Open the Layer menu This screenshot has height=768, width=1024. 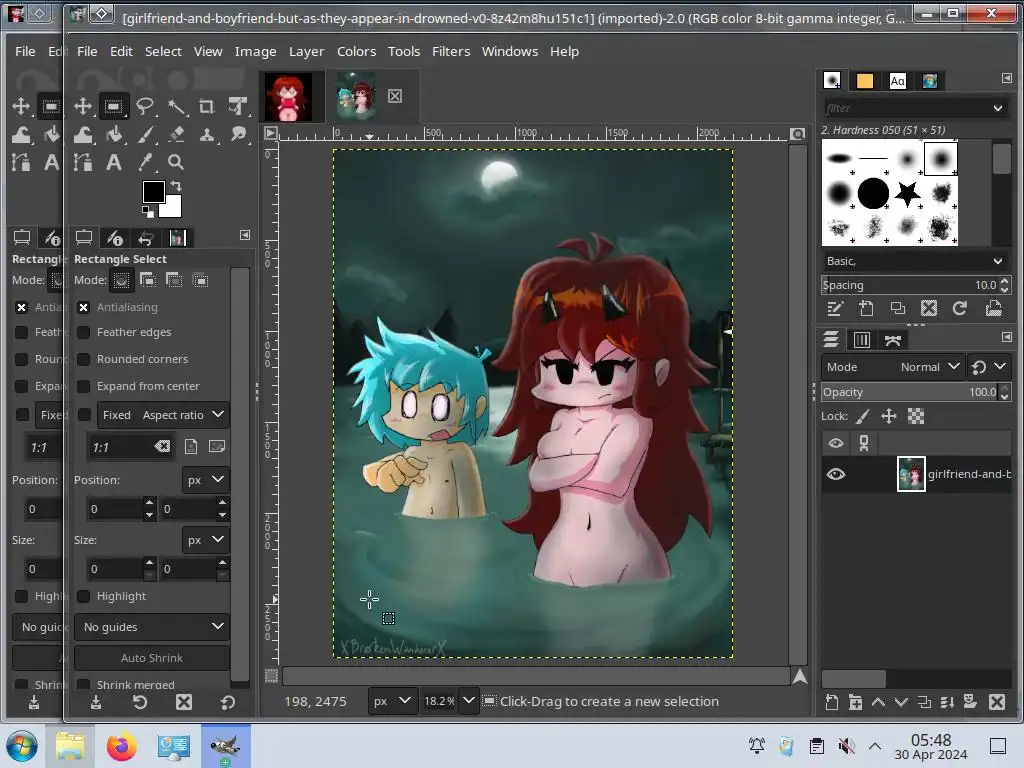306,51
